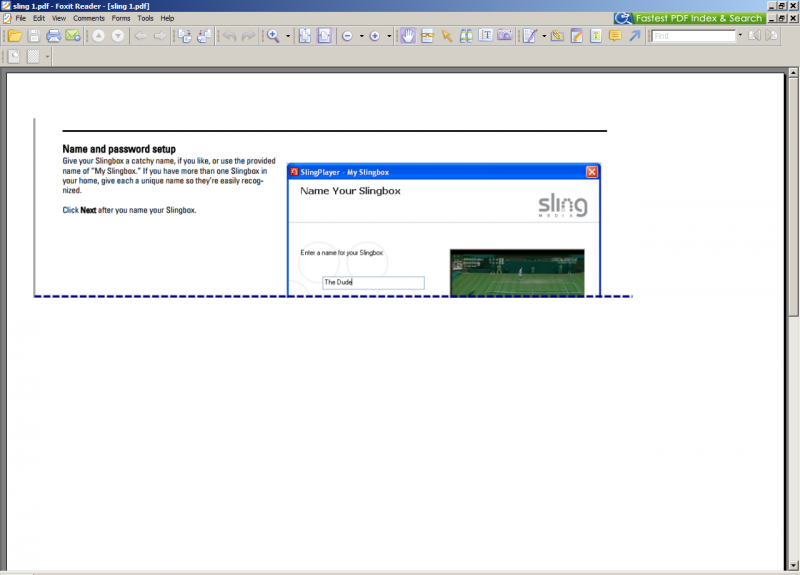Open the Forms menu

coord(121,18)
